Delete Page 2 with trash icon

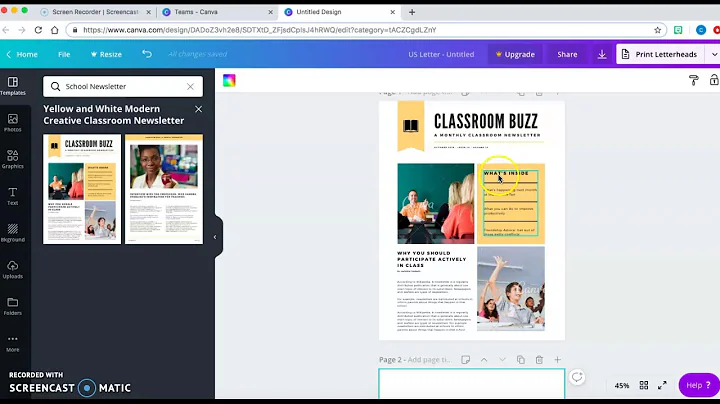pyautogui.click(x=539, y=359)
